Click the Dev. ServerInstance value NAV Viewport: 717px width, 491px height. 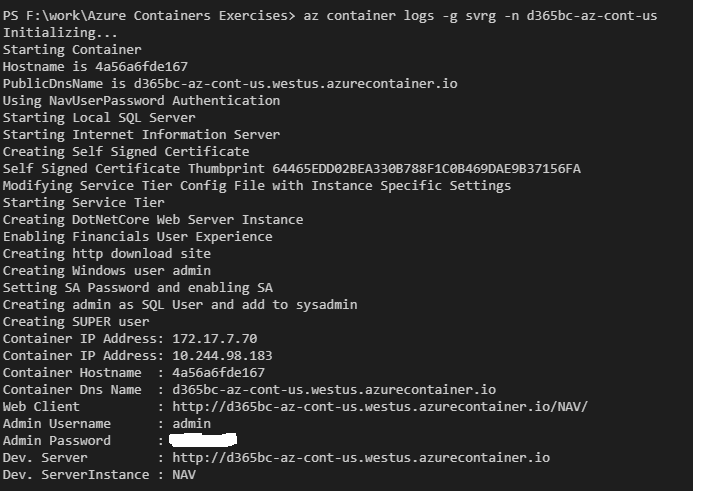coord(184,475)
